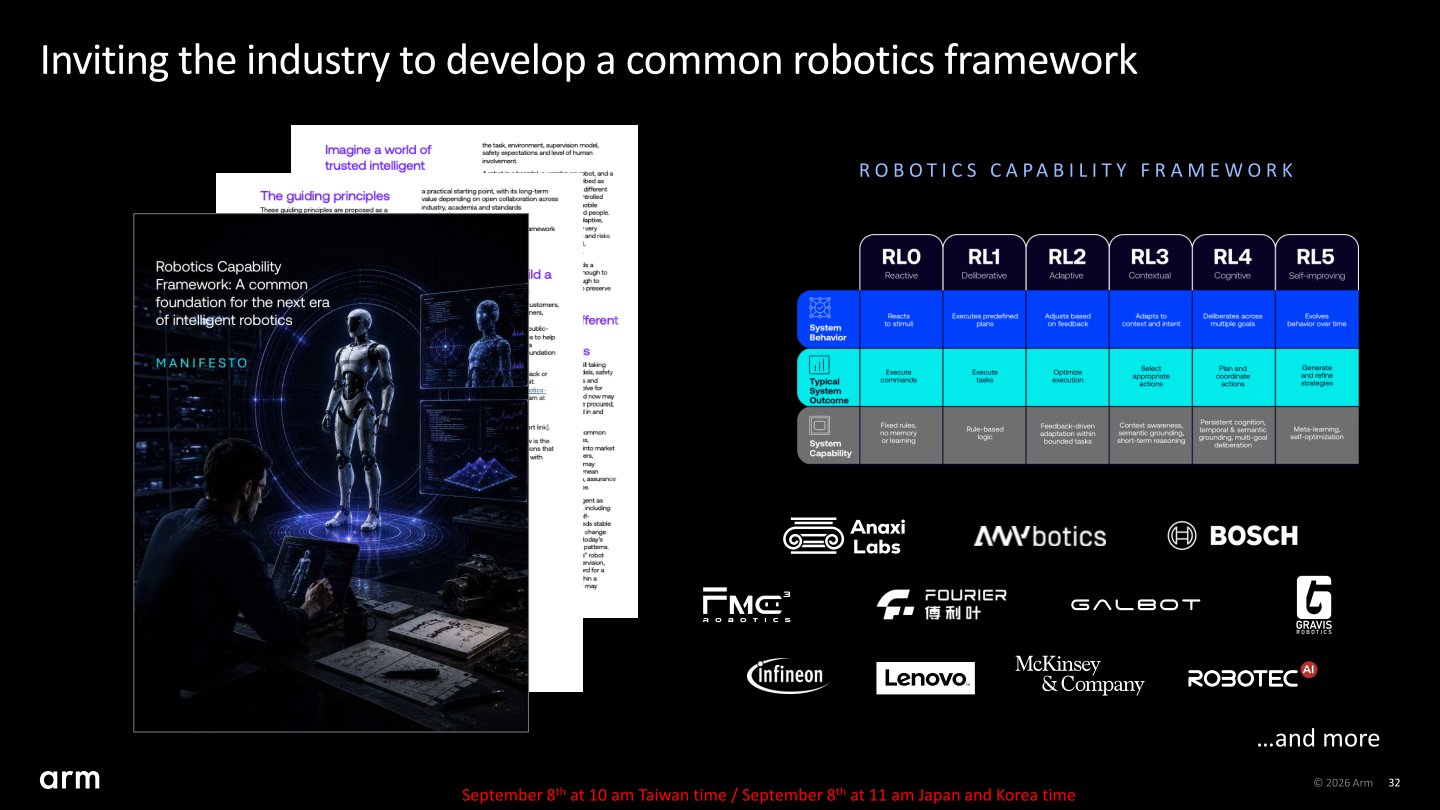Image resolution: width=1440 pixels, height=810 pixels.
Task: Click the Anaxi Labs logo
Action: [x=845, y=536]
